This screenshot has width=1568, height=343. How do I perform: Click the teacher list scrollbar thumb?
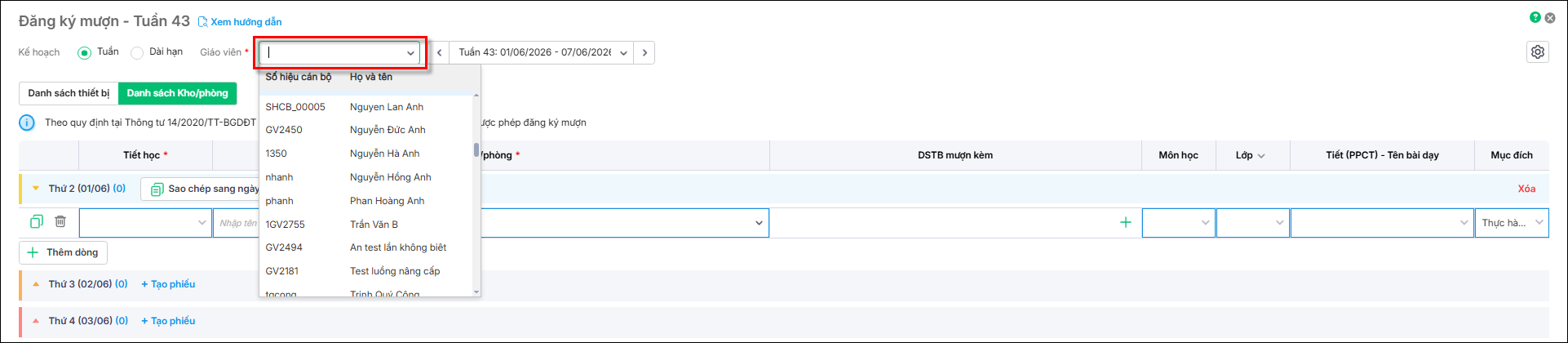pos(476,149)
